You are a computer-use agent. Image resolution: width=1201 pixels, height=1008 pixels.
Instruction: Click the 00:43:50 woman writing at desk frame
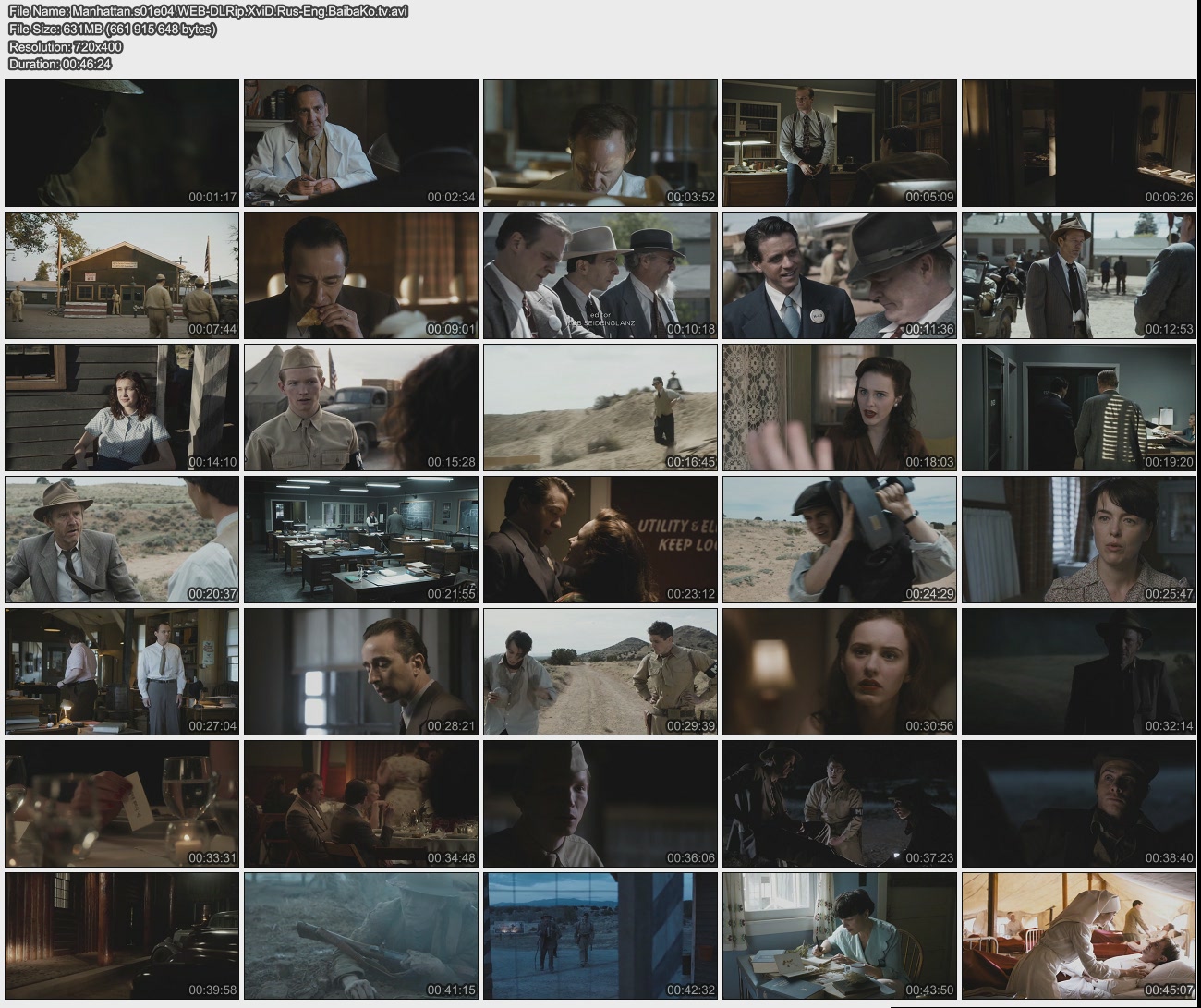point(840,936)
